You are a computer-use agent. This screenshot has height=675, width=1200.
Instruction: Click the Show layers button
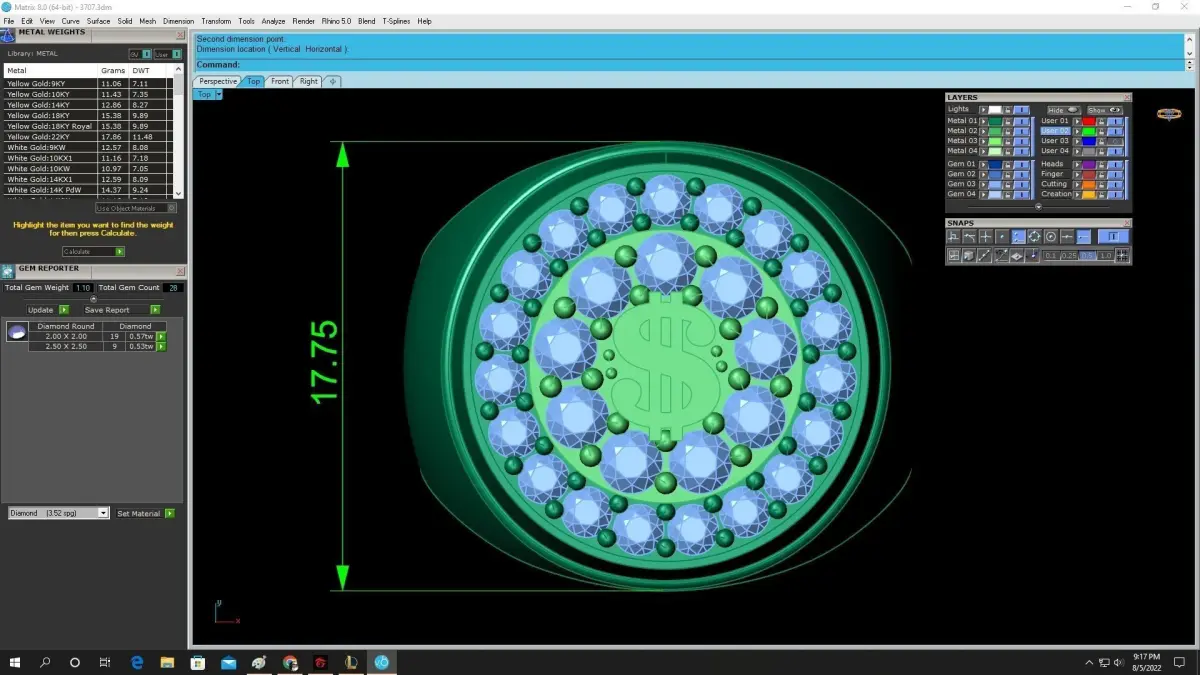pyautogui.click(x=1105, y=110)
